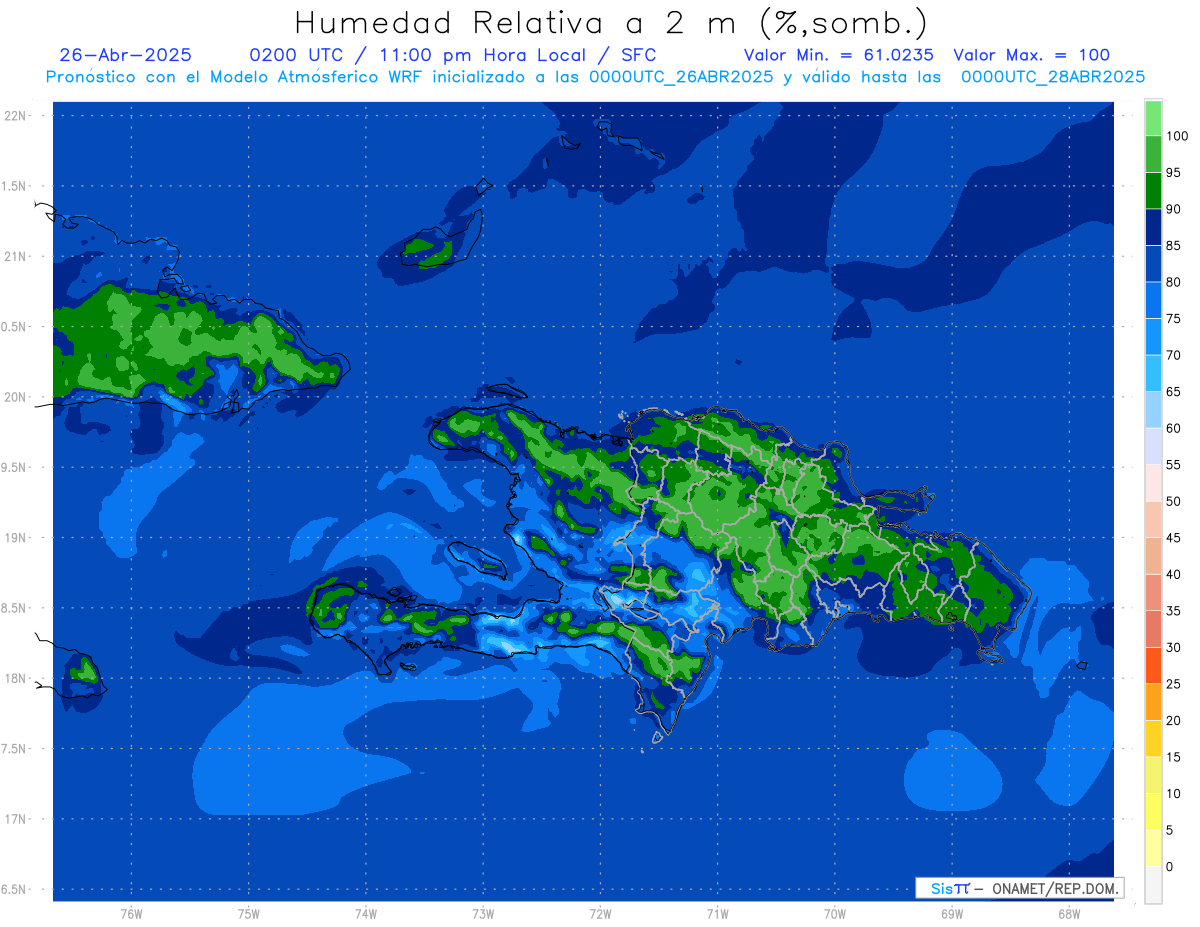Click the green swatch between 95 and 100

coord(1153,154)
